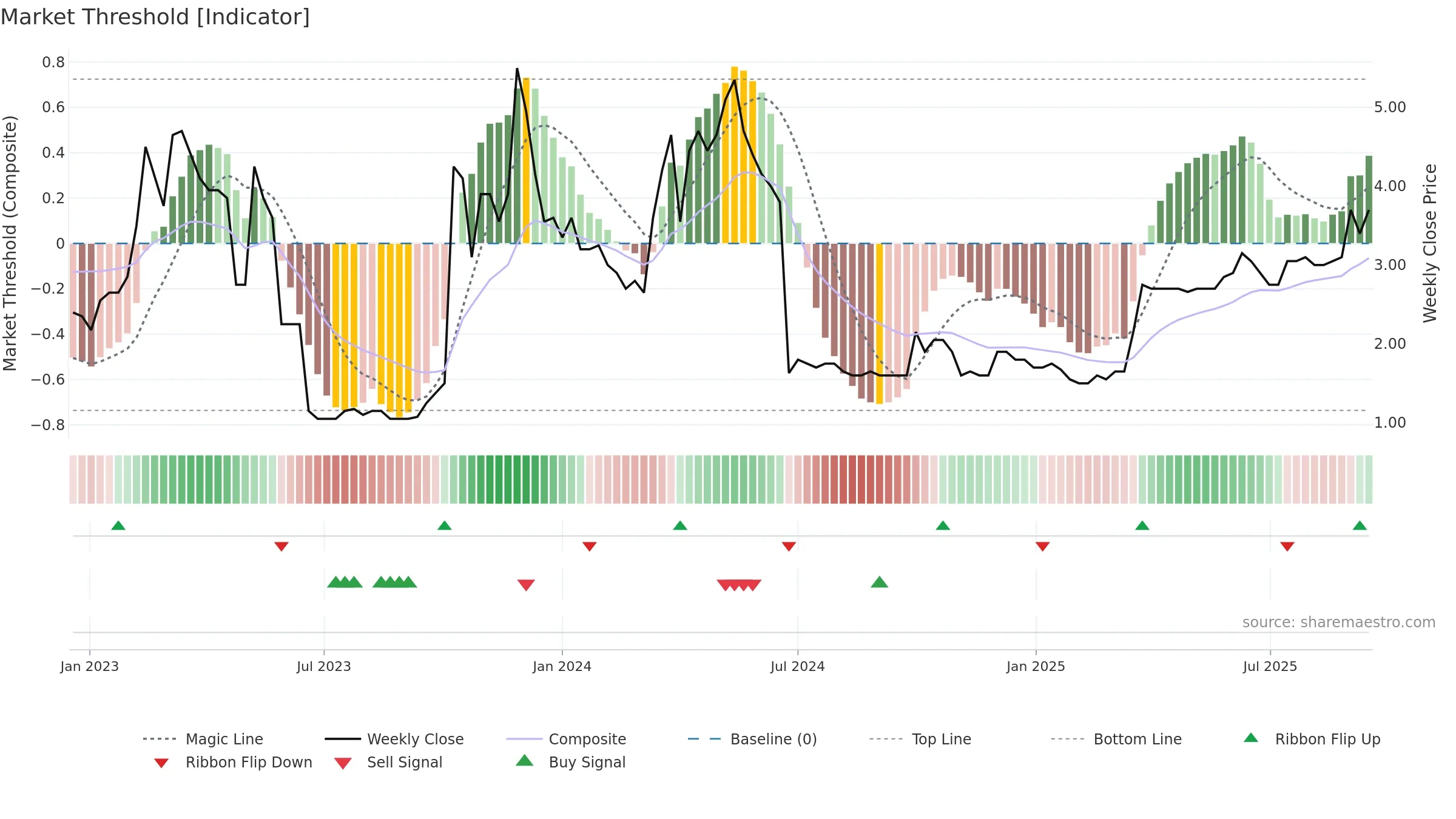The width and height of the screenshot is (1456, 819).
Task: Select the Ribbon Flip Down marker in late June 2024
Action: (x=789, y=547)
